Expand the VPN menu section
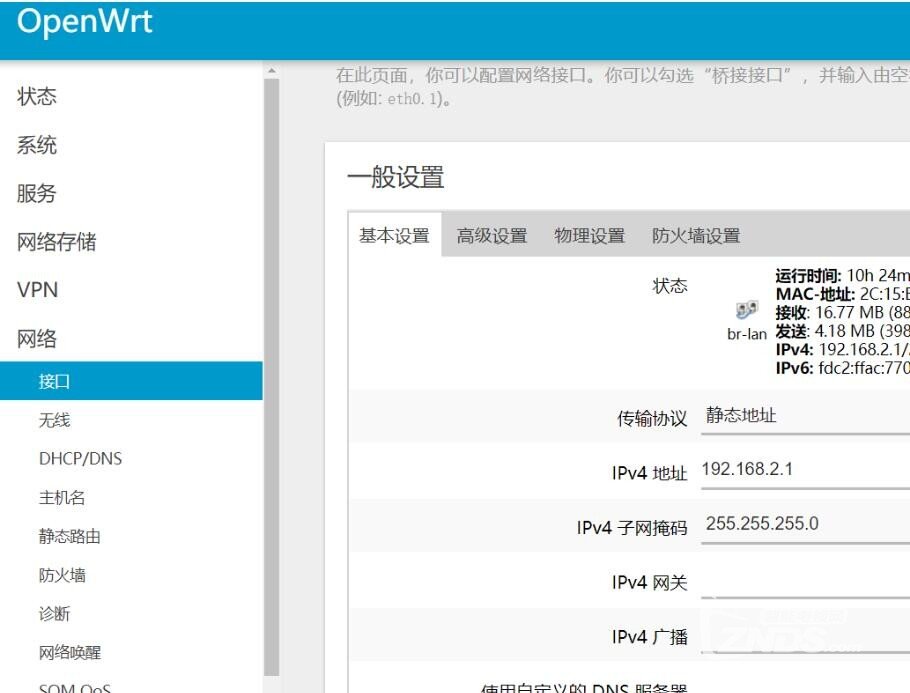The height and width of the screenshot is (693, 910). pos(38,290)
